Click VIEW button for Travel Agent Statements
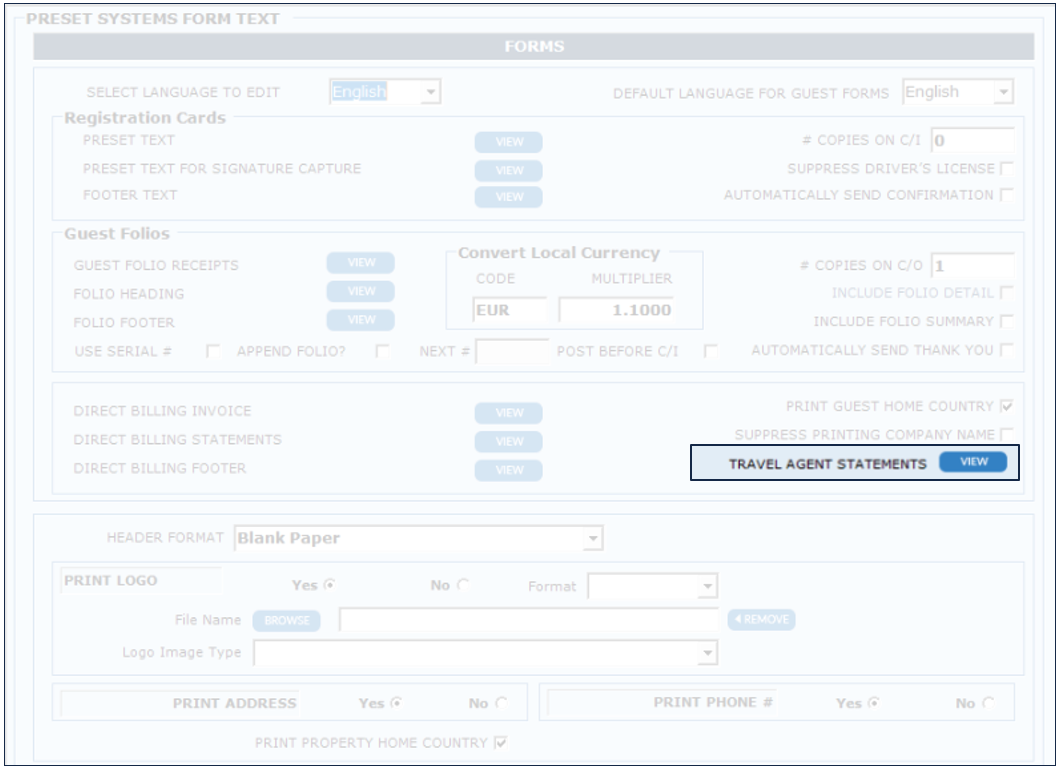The width and height of the screenshot is (1060, 770). [x=973, y=463]
